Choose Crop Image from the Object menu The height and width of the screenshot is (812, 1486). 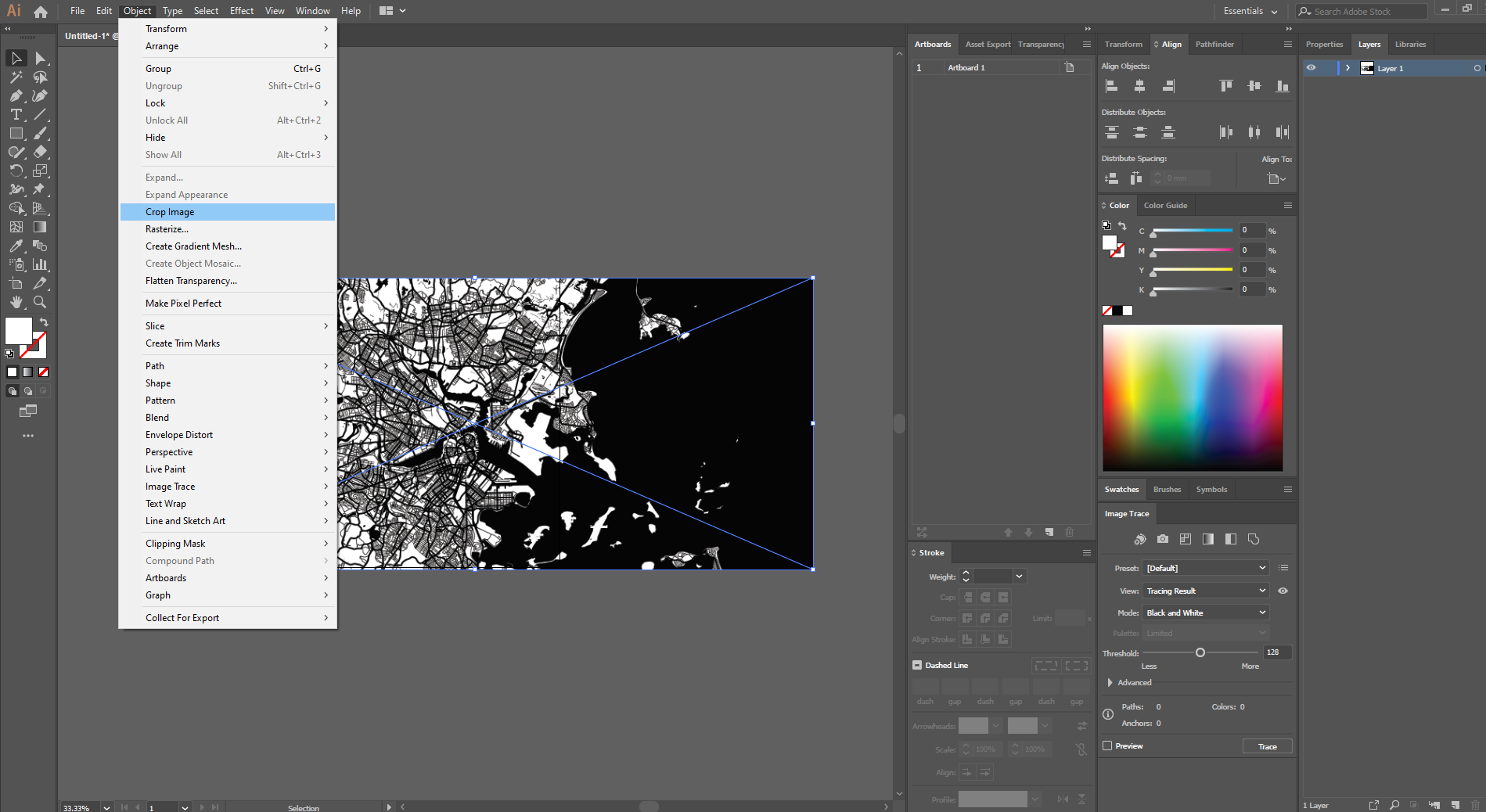[x=169, y=211]
